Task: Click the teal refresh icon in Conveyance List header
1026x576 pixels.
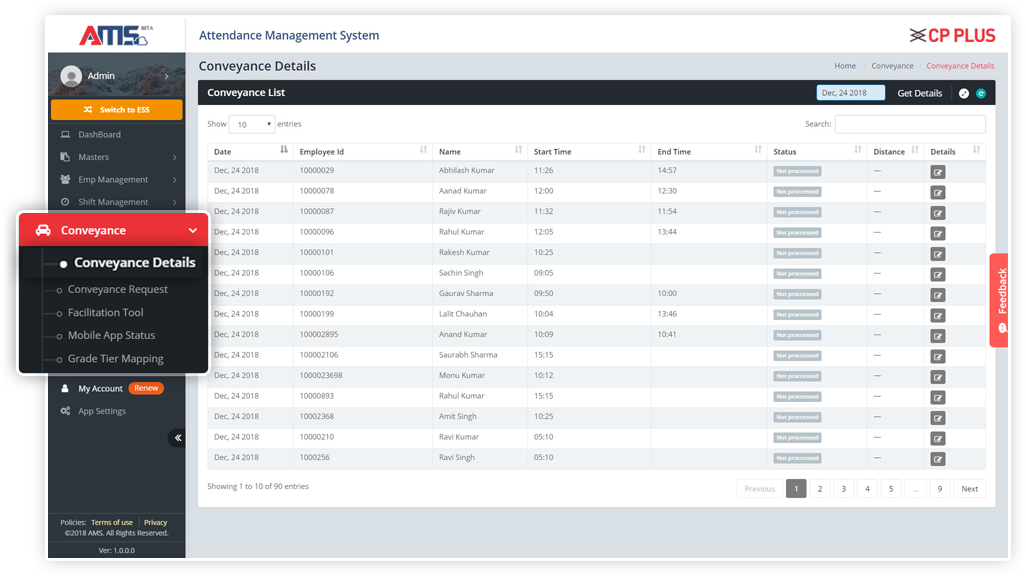Action: pyautogui.click(x=981, y=94)
